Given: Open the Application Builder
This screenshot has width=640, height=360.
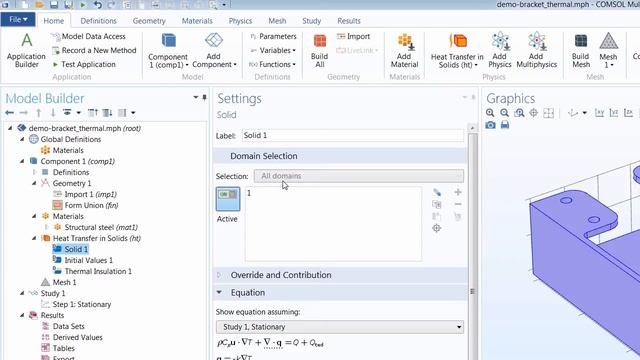Looking at the screenshot, I should click(26, 51).
